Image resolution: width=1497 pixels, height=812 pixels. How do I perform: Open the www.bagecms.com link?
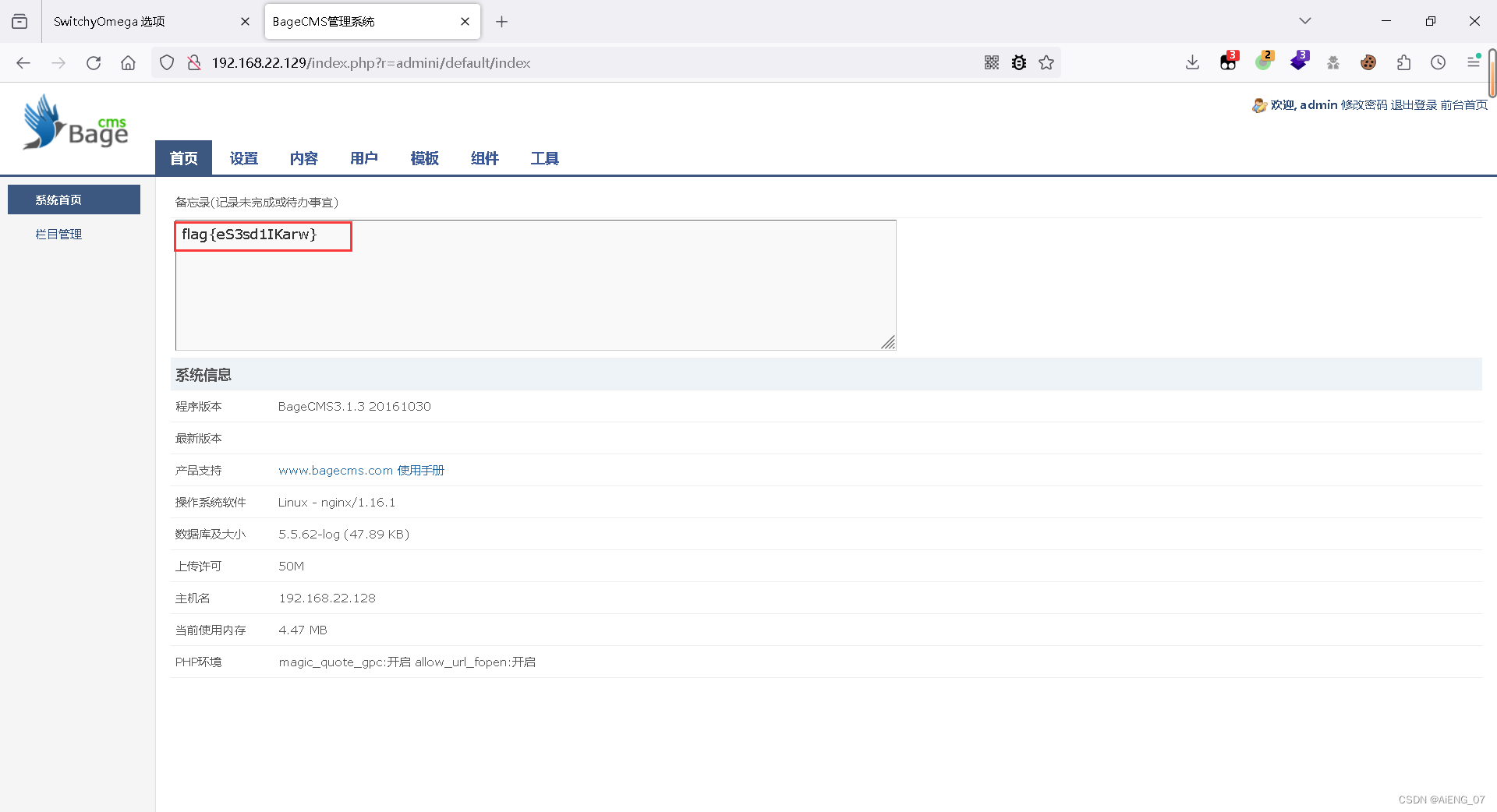[335, 470]
